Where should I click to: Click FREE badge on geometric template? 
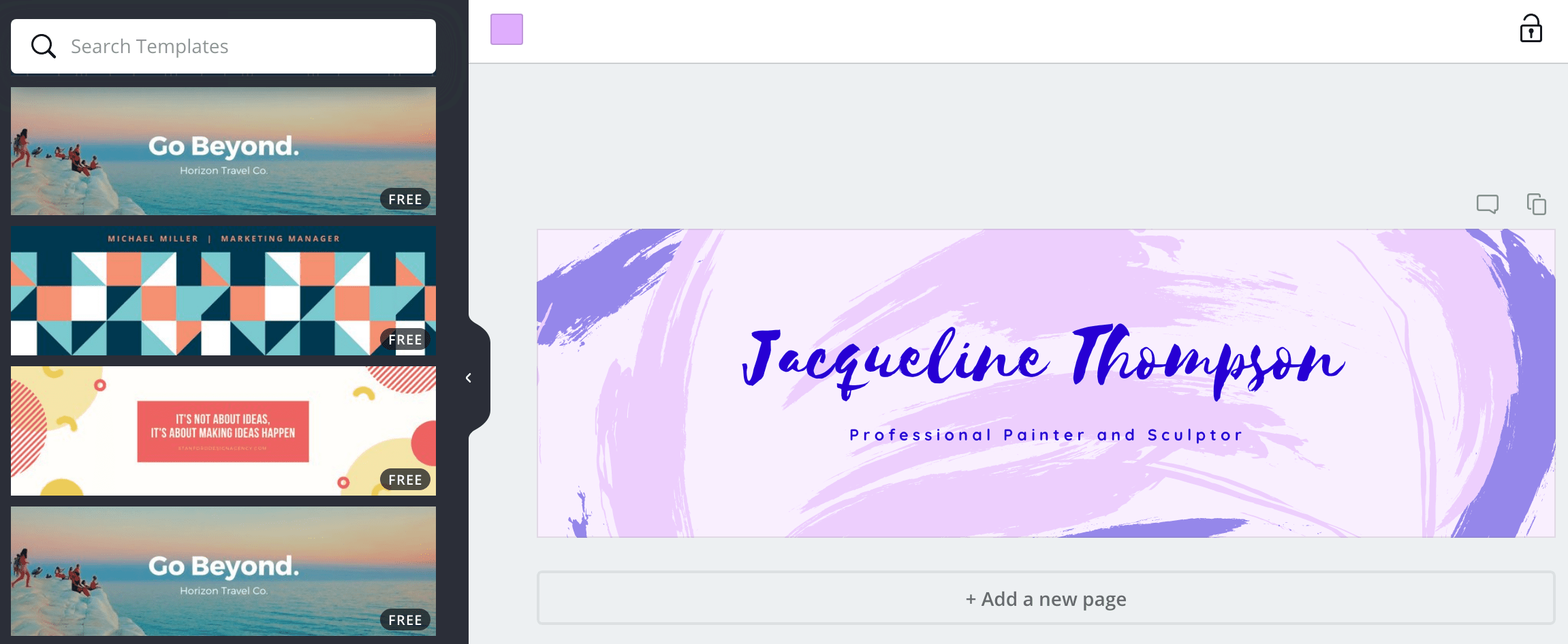point(405,339)
